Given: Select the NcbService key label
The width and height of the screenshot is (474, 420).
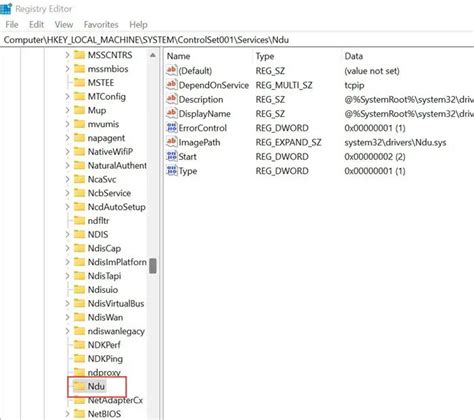Looking at the screenshot, I should tap(109, 193).
